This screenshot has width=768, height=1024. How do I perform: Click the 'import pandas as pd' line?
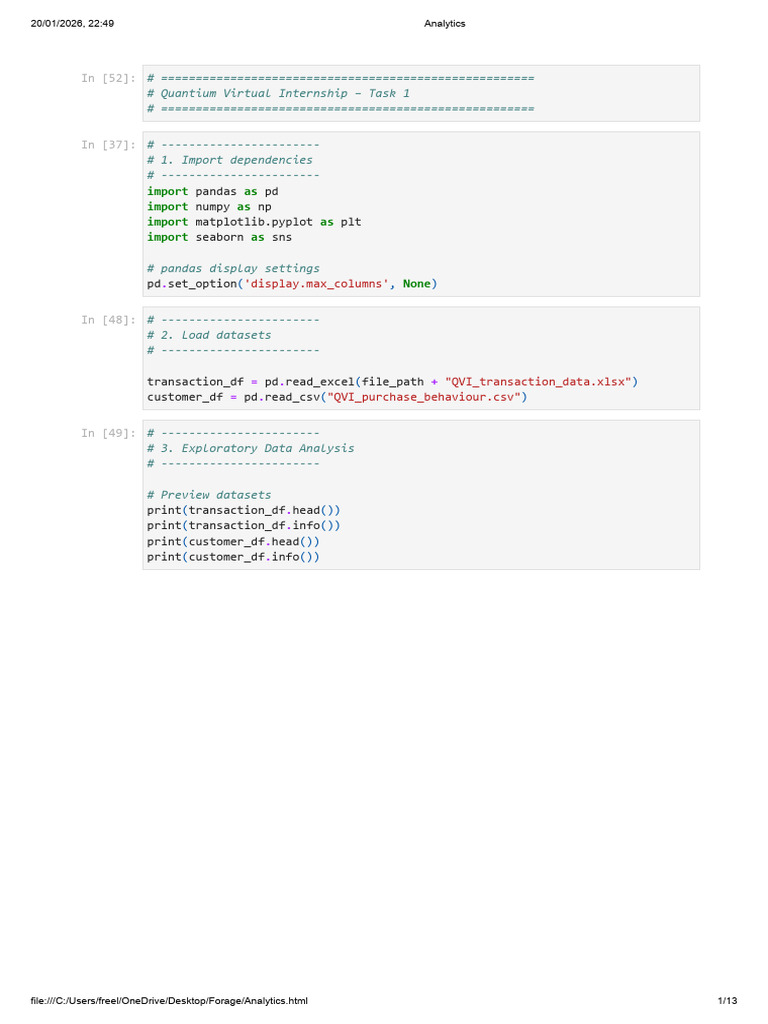(213, 191)
